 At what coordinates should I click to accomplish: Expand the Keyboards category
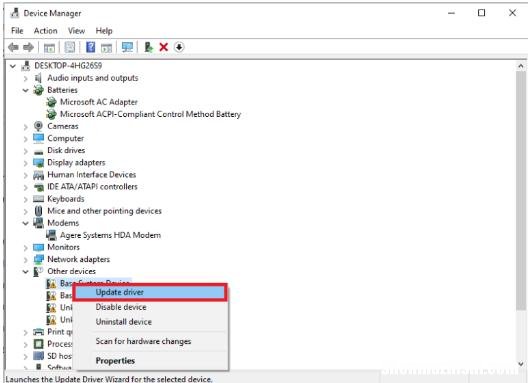[26, 199]
